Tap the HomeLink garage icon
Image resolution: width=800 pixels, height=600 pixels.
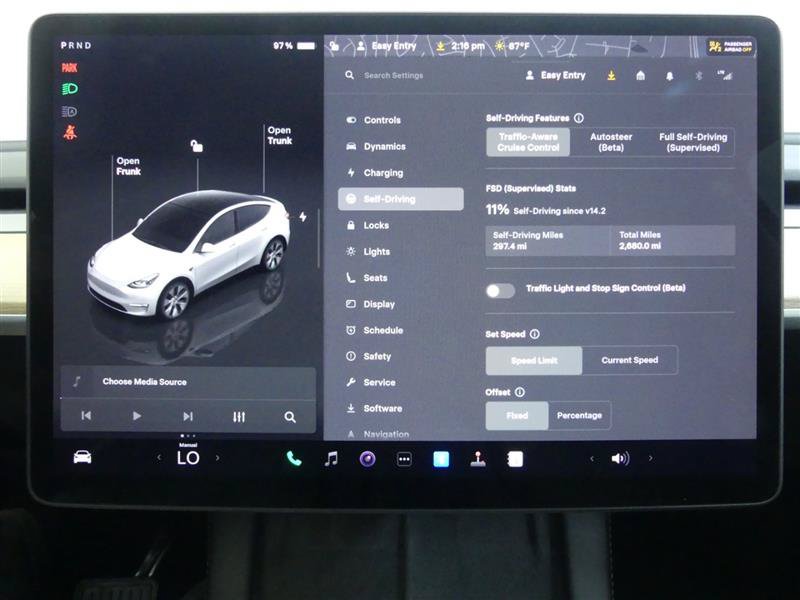pyautogui.click(x=640, y=76)
